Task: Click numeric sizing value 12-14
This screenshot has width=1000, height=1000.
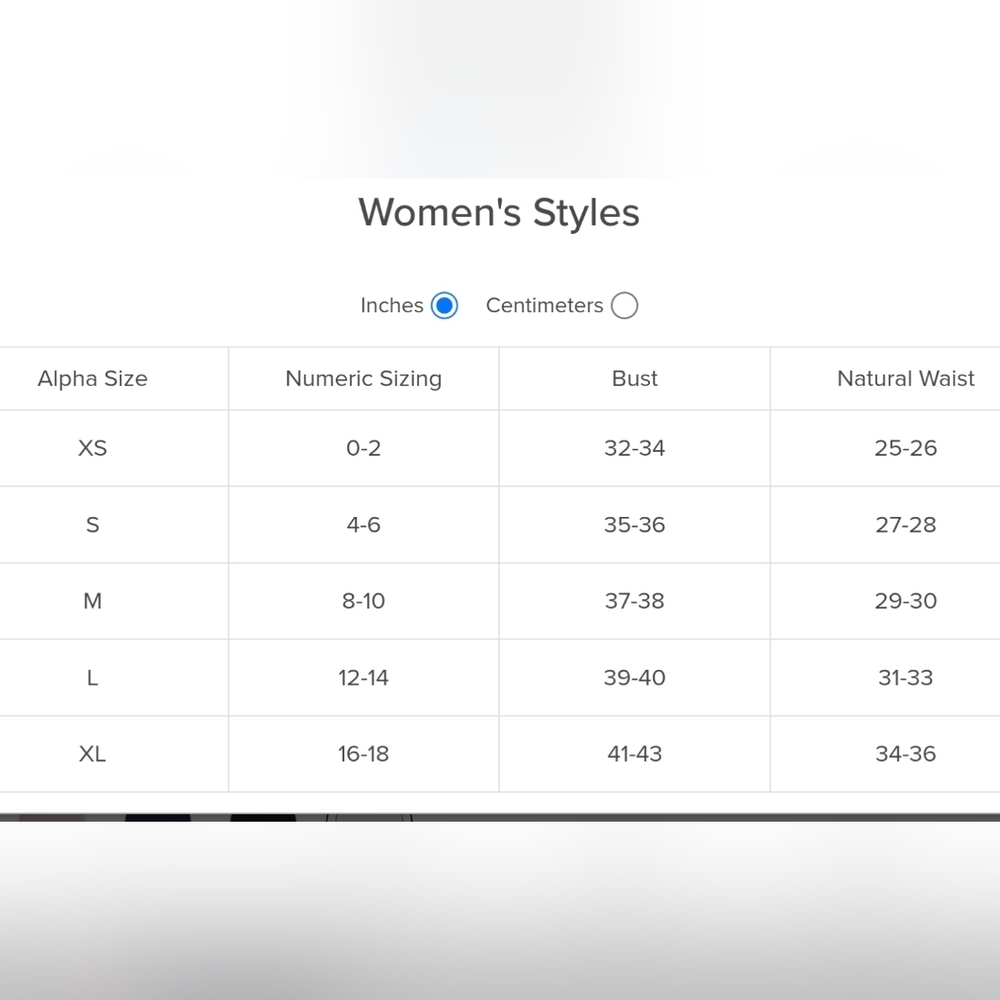Action: 364,677
